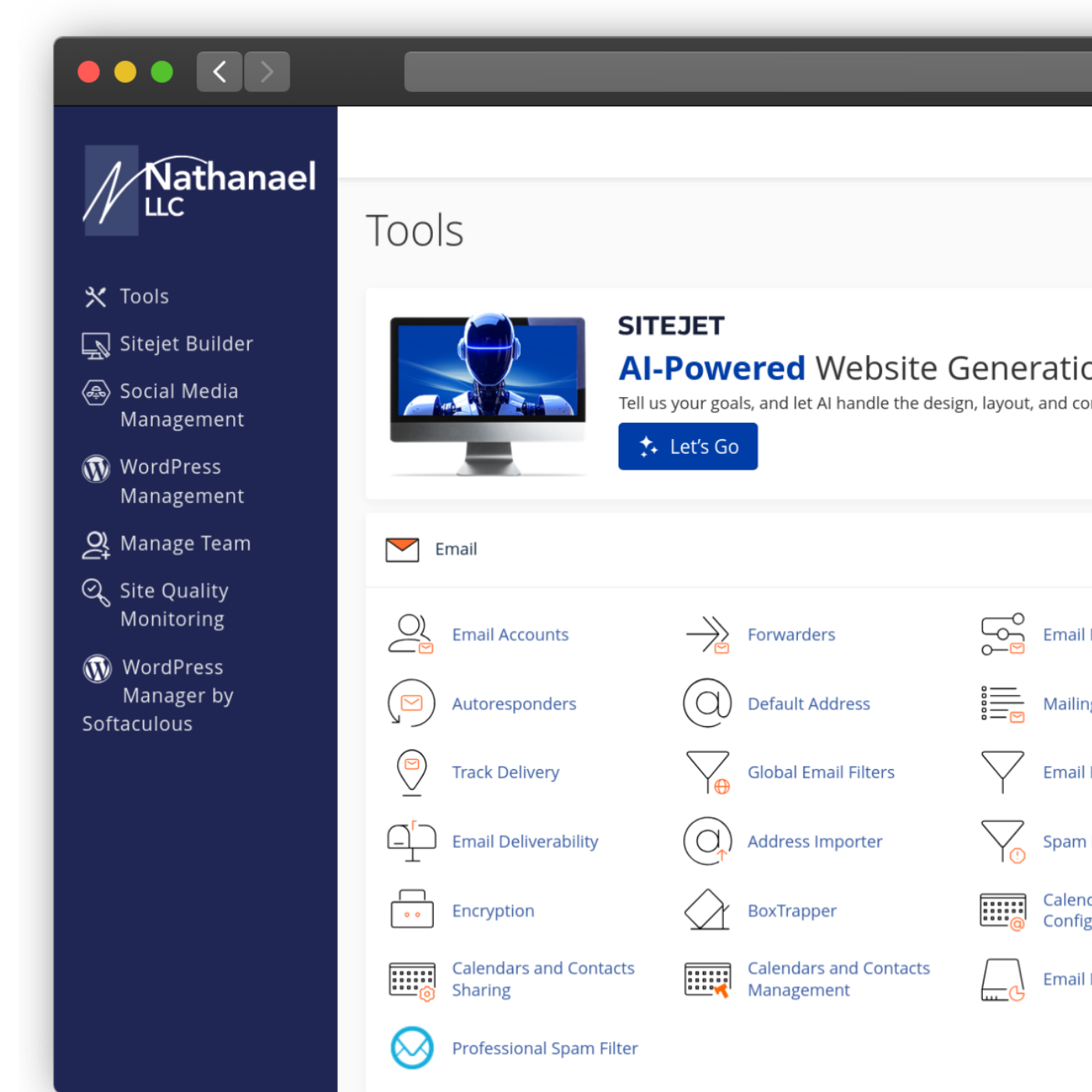Select the Email Accounts icon
This screenshot has width=1092, height=1092.
(411, 634)
